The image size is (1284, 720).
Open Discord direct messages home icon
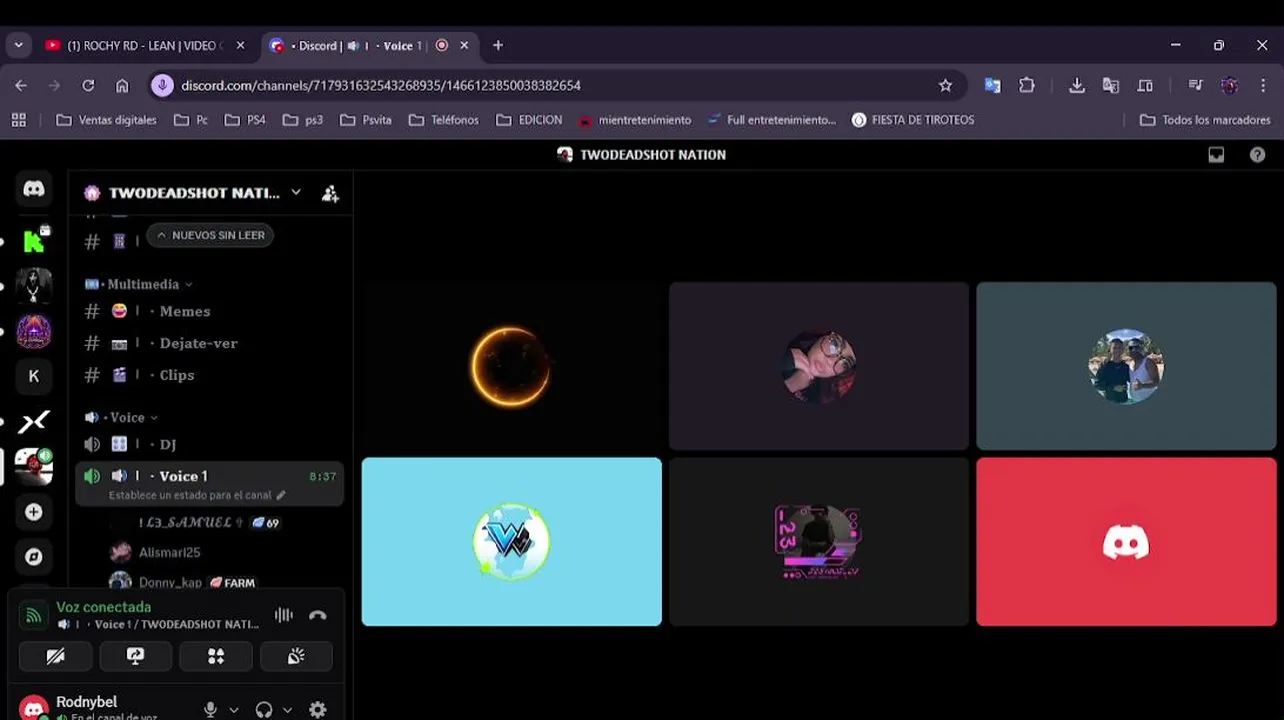34,188
